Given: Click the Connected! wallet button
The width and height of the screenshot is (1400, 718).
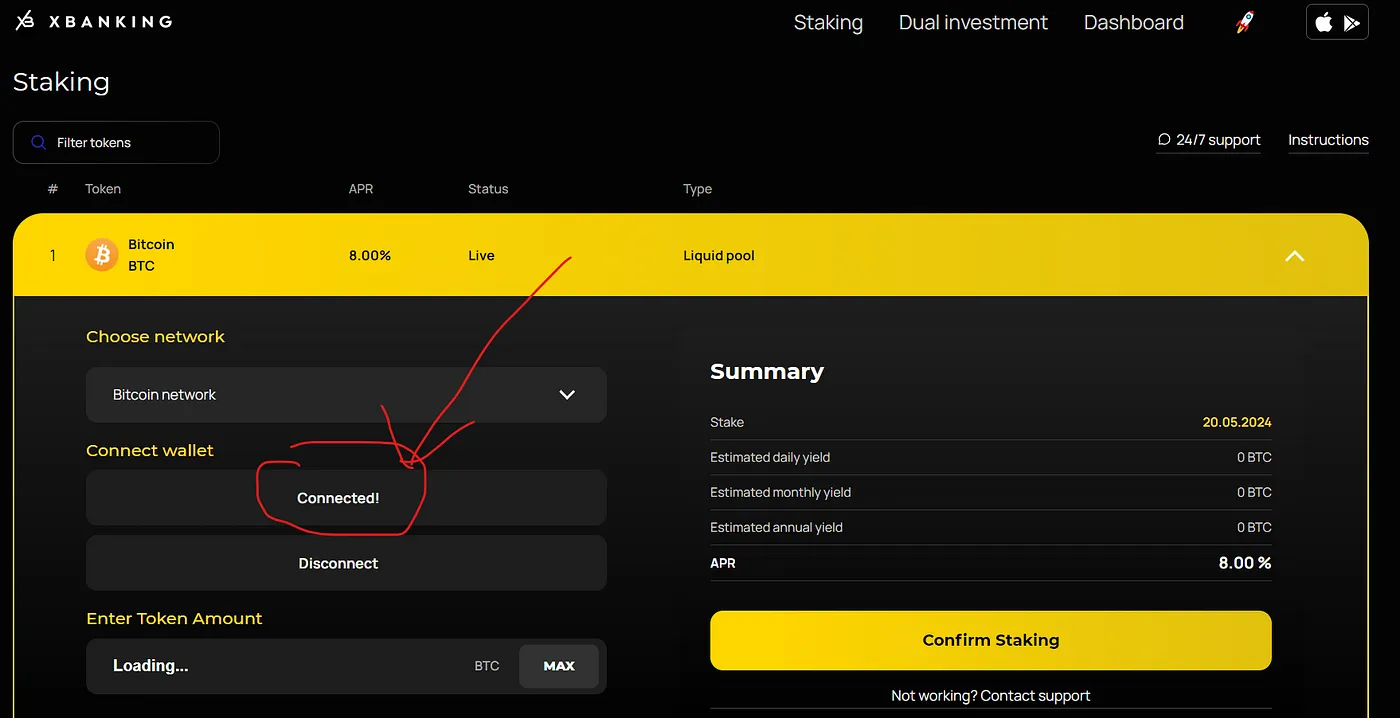Looking at the screenshot, I should click(346, 497).
